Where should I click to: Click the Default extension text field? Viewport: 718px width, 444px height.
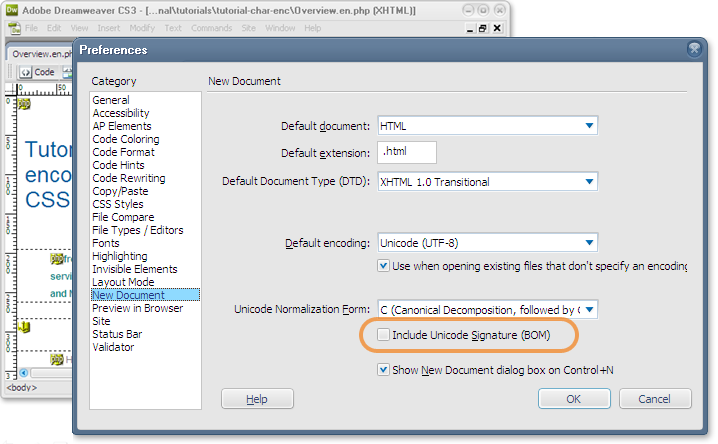pos(407,153)
